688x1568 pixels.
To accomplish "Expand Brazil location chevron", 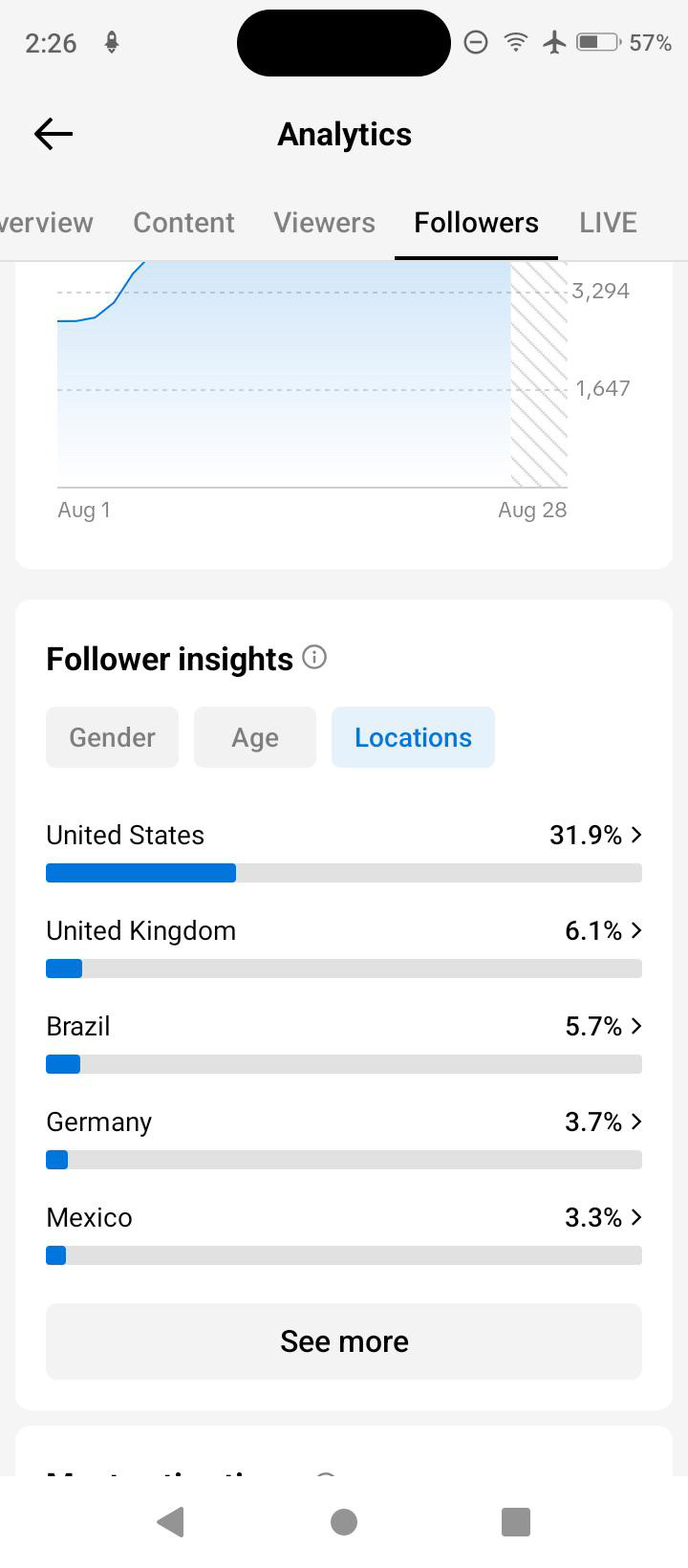I will click(637, 1026).
